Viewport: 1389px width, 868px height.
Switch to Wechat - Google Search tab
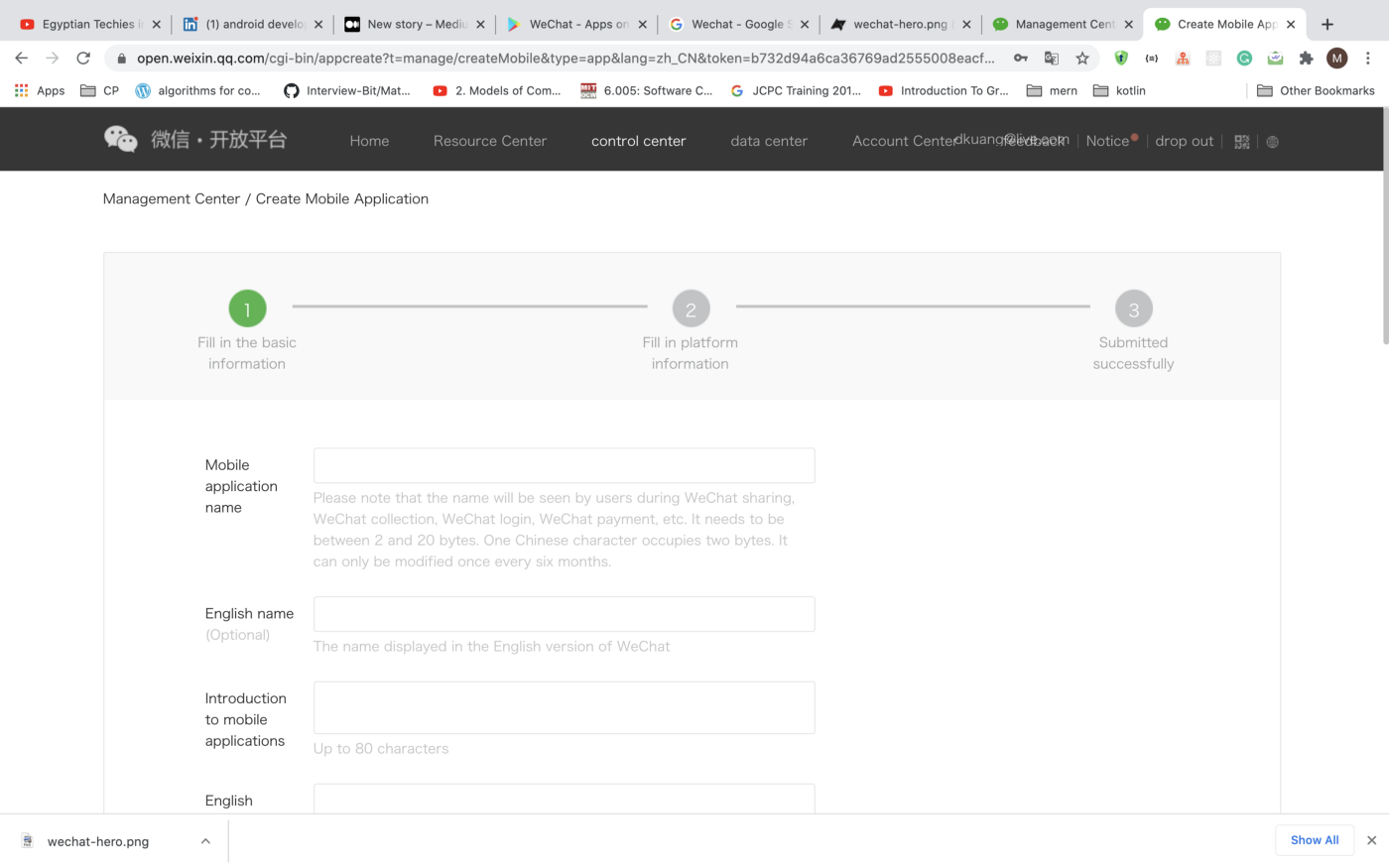739,24
